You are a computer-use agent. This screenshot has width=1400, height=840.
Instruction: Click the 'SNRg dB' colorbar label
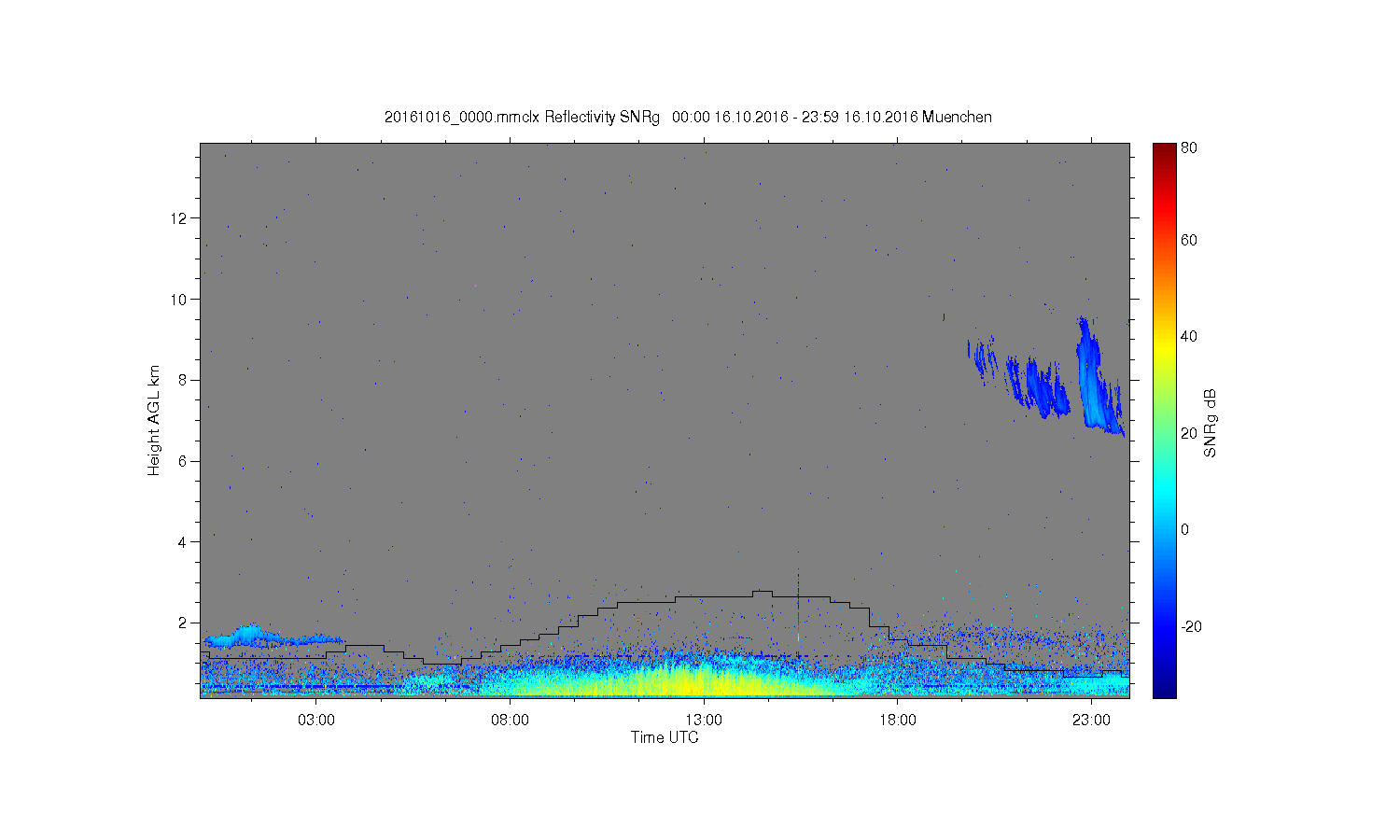coord(1210,423)
